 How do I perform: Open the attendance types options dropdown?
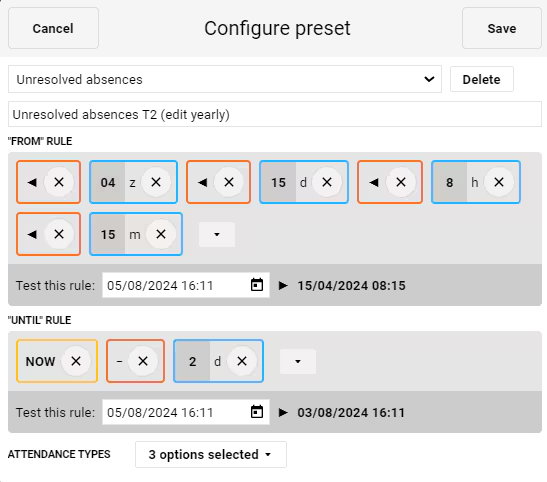point(211,454)
